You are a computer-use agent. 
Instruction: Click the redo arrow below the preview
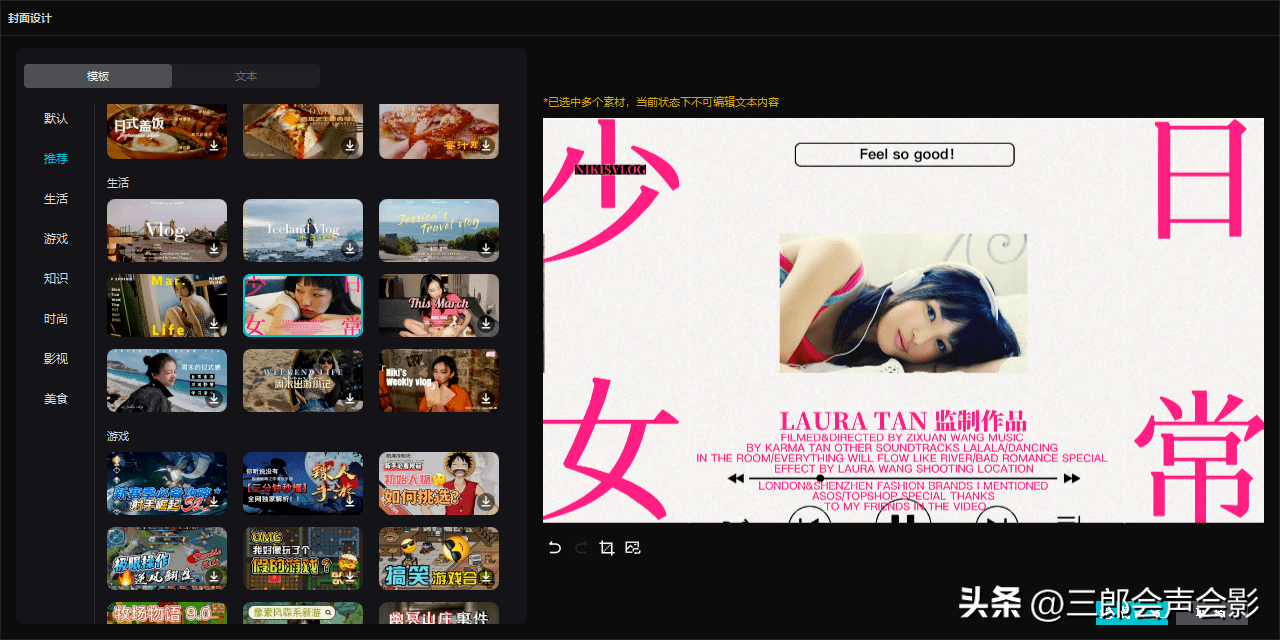pyautogui.click(x=581, y=547)
